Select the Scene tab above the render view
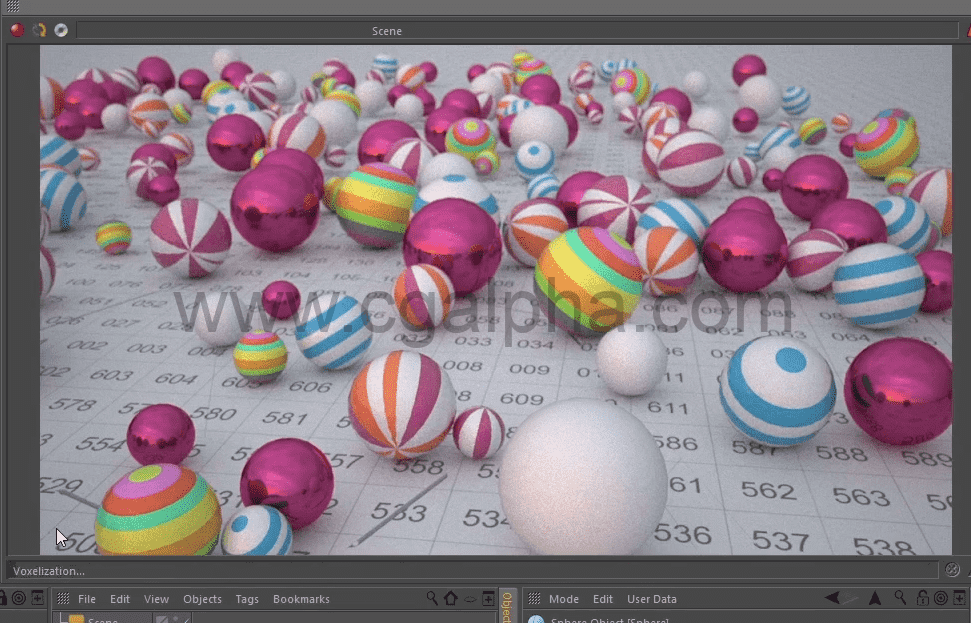Image resolution: width=971 pixels, height=623 pixels. click(387, 31)
